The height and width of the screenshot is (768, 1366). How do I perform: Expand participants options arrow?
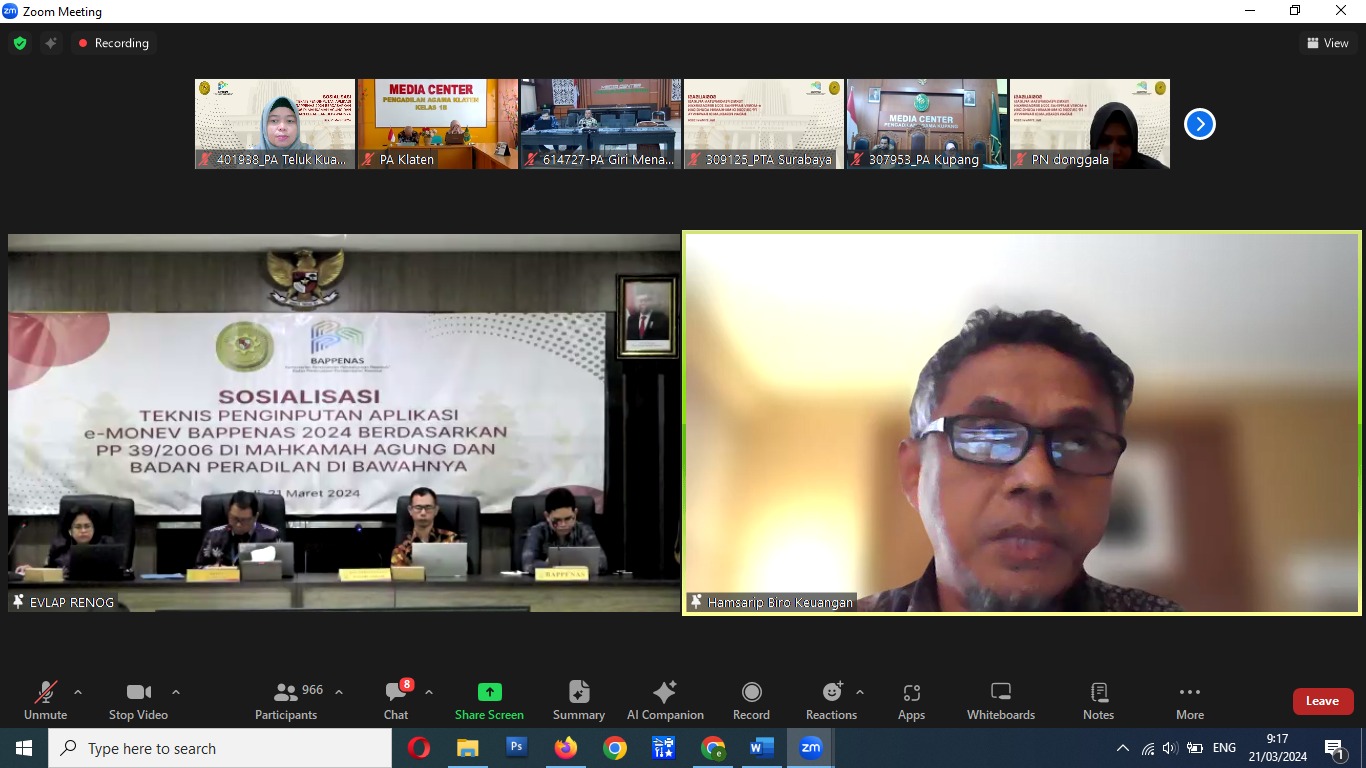click(339, 692)
